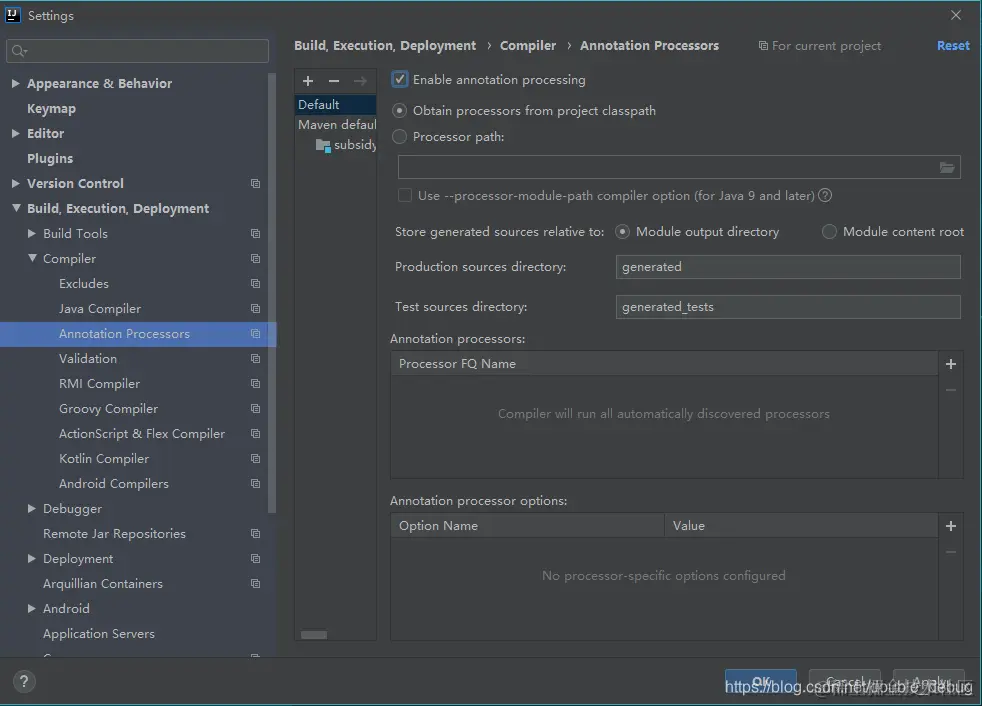This screenshot has height=706, width=982.
Task: Click Compiler breadcrumb
Action: click(528, 46)
